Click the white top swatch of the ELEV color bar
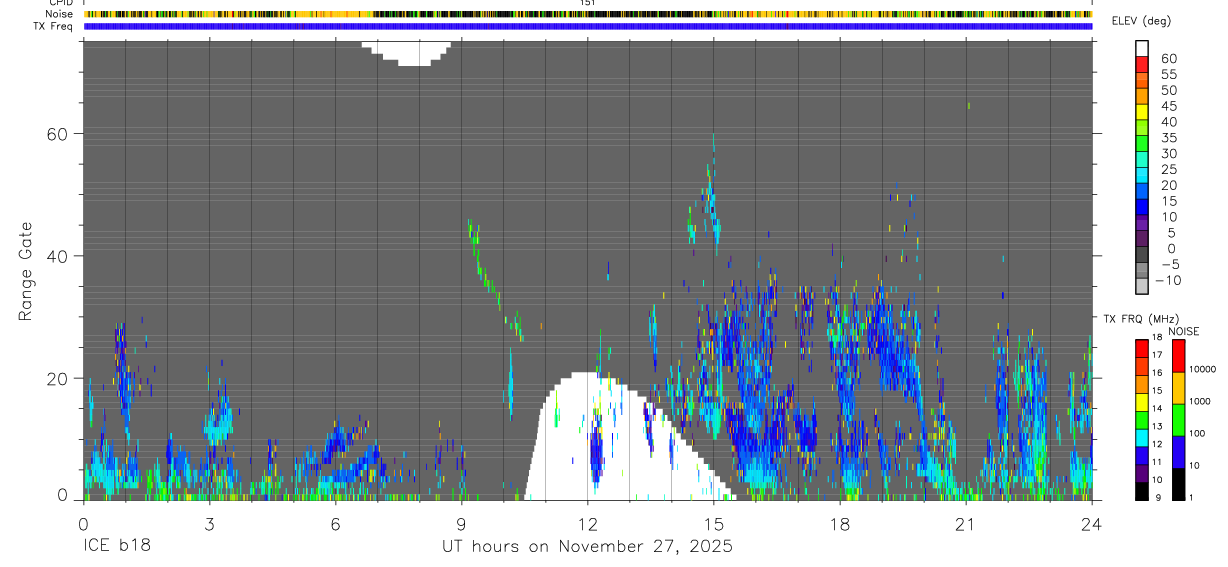The width and height of the screenshot is (1228, 567). click(x=1141, y=47)
